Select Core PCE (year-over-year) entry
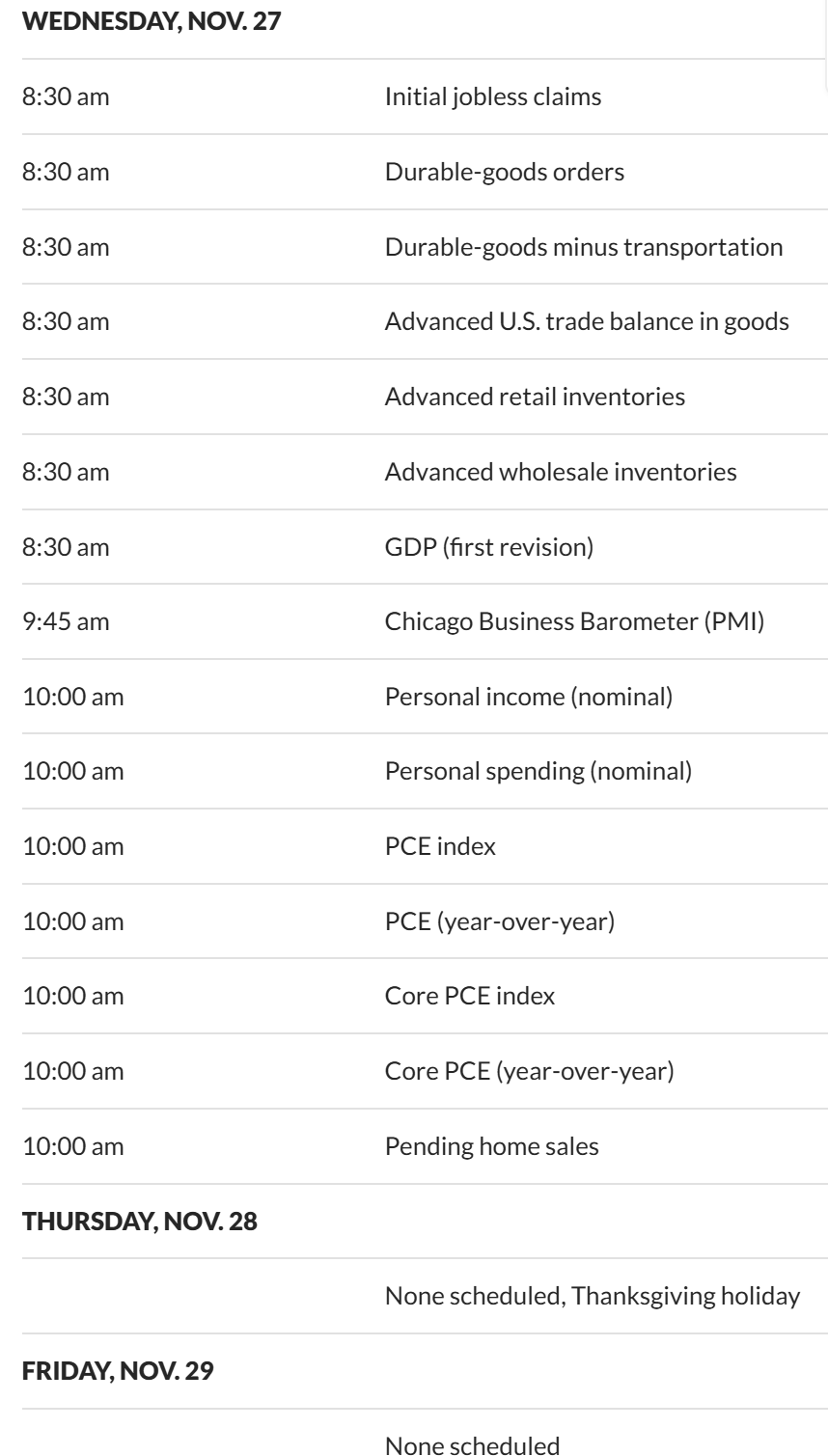The width and height of the screenshot is (828, 1456). coord(529,1072)
